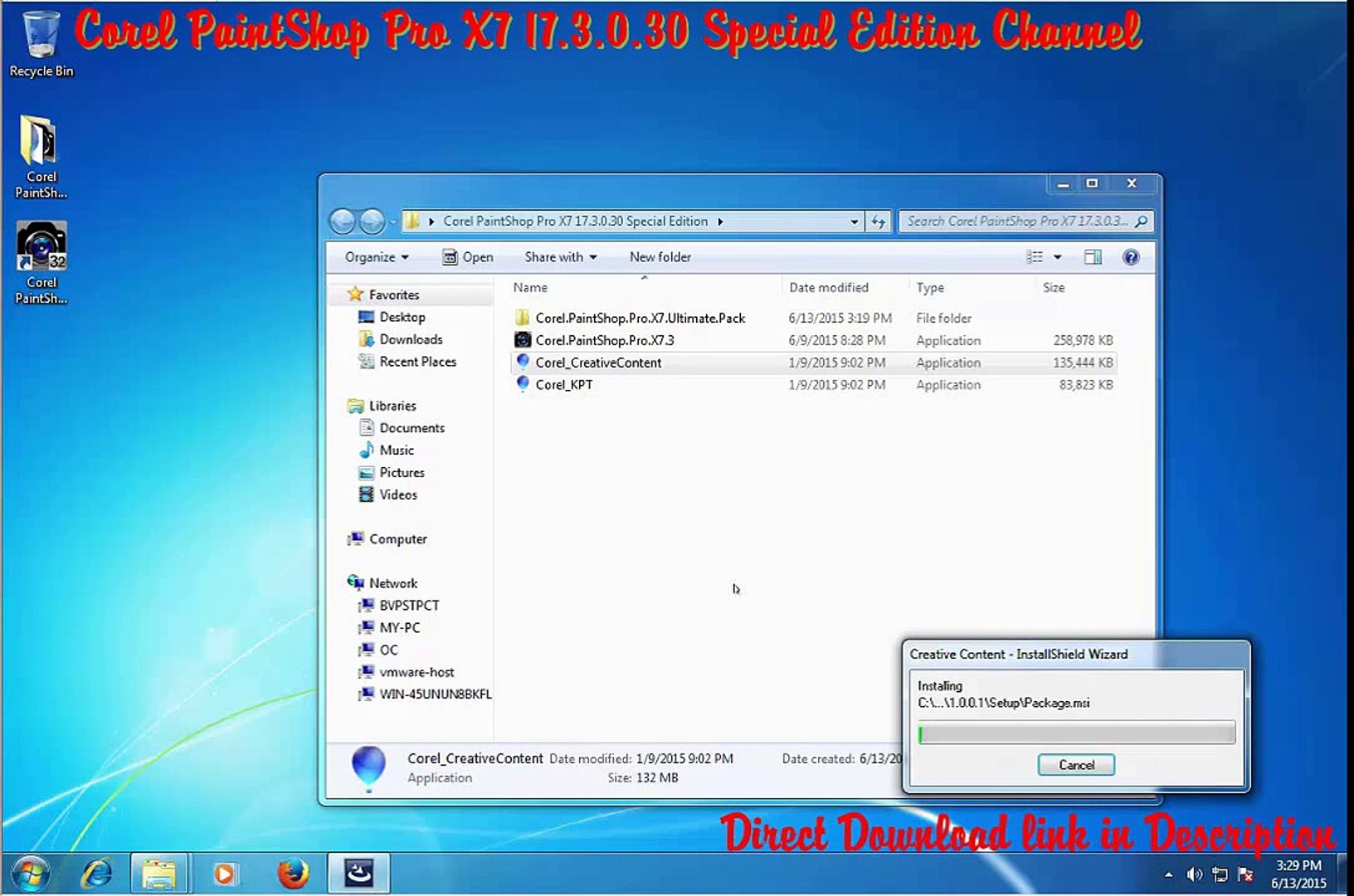
Task: Open Explorer Help question mark icon
Action: click(x=1130, y=257)
